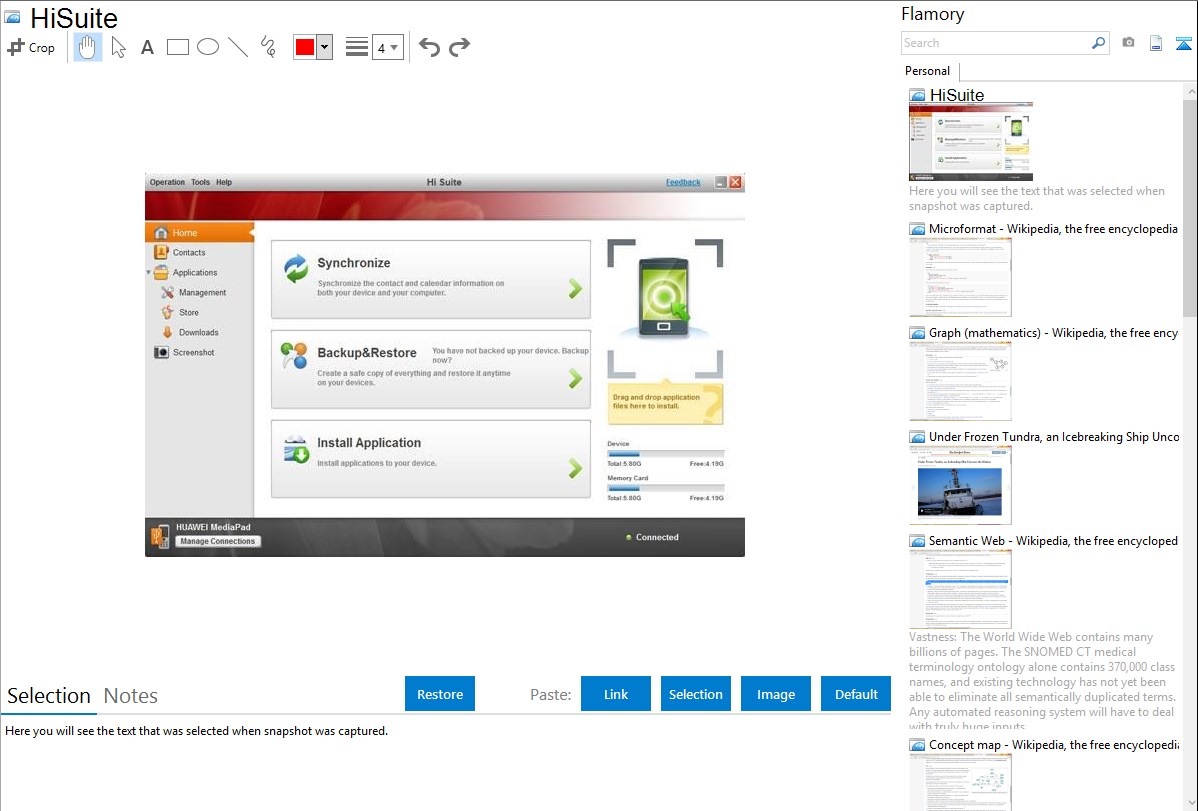Open the Semantic Web snapshot thumbnail
1198x811 pixels.
[960, 589]
